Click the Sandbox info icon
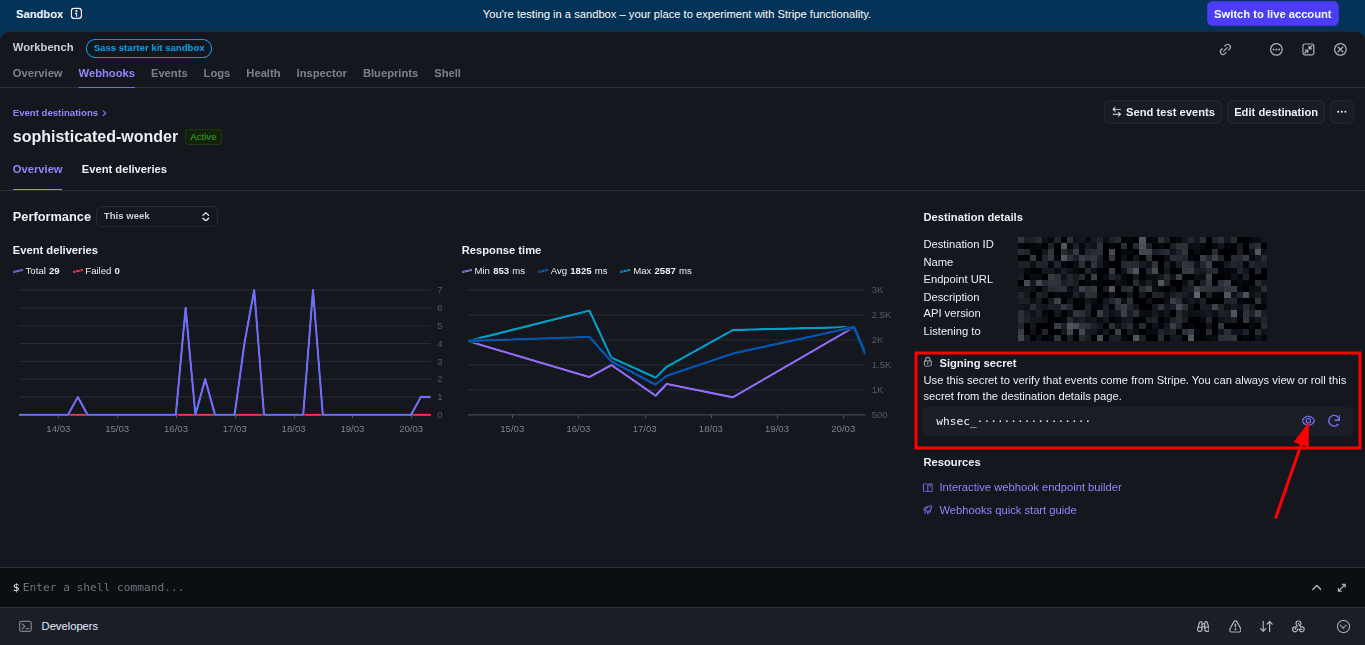 (77, 14)
